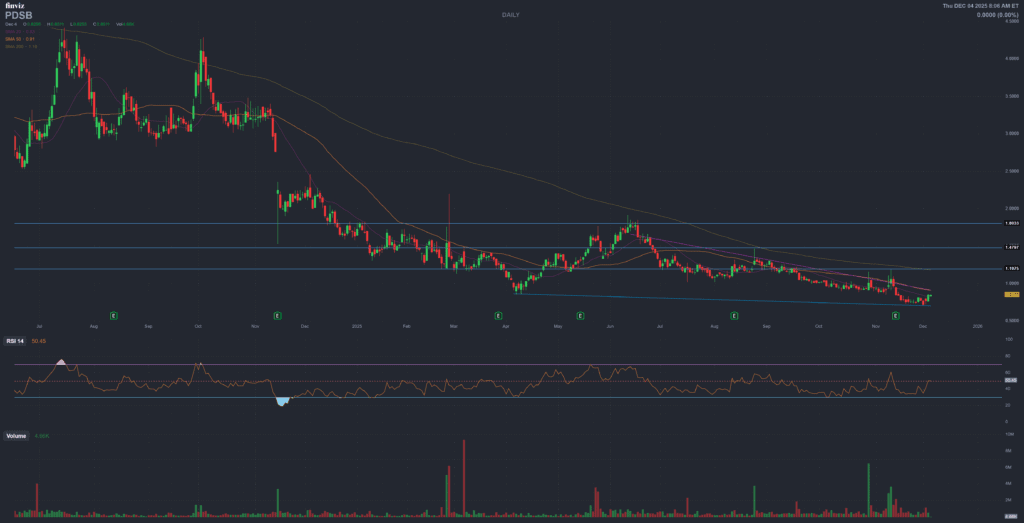Click the 1.8933 price level label
Image resolution: width=1024 pixels, height=523 pixels.
click(x=1012, y=224)
